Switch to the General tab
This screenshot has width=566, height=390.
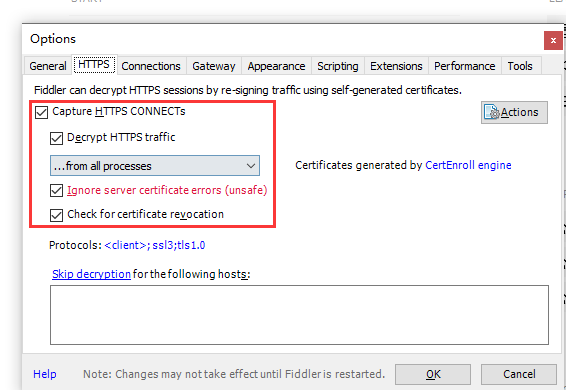(48, 66)
